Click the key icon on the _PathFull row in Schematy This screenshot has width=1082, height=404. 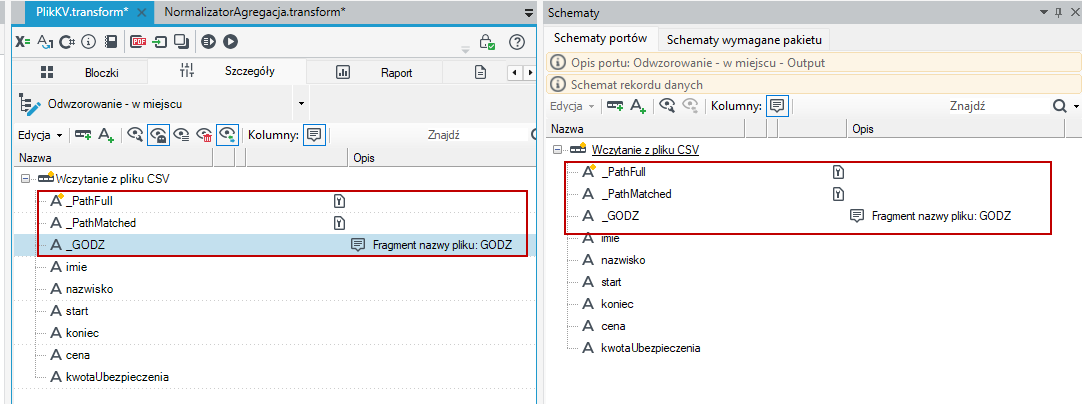tap(839, 172)
